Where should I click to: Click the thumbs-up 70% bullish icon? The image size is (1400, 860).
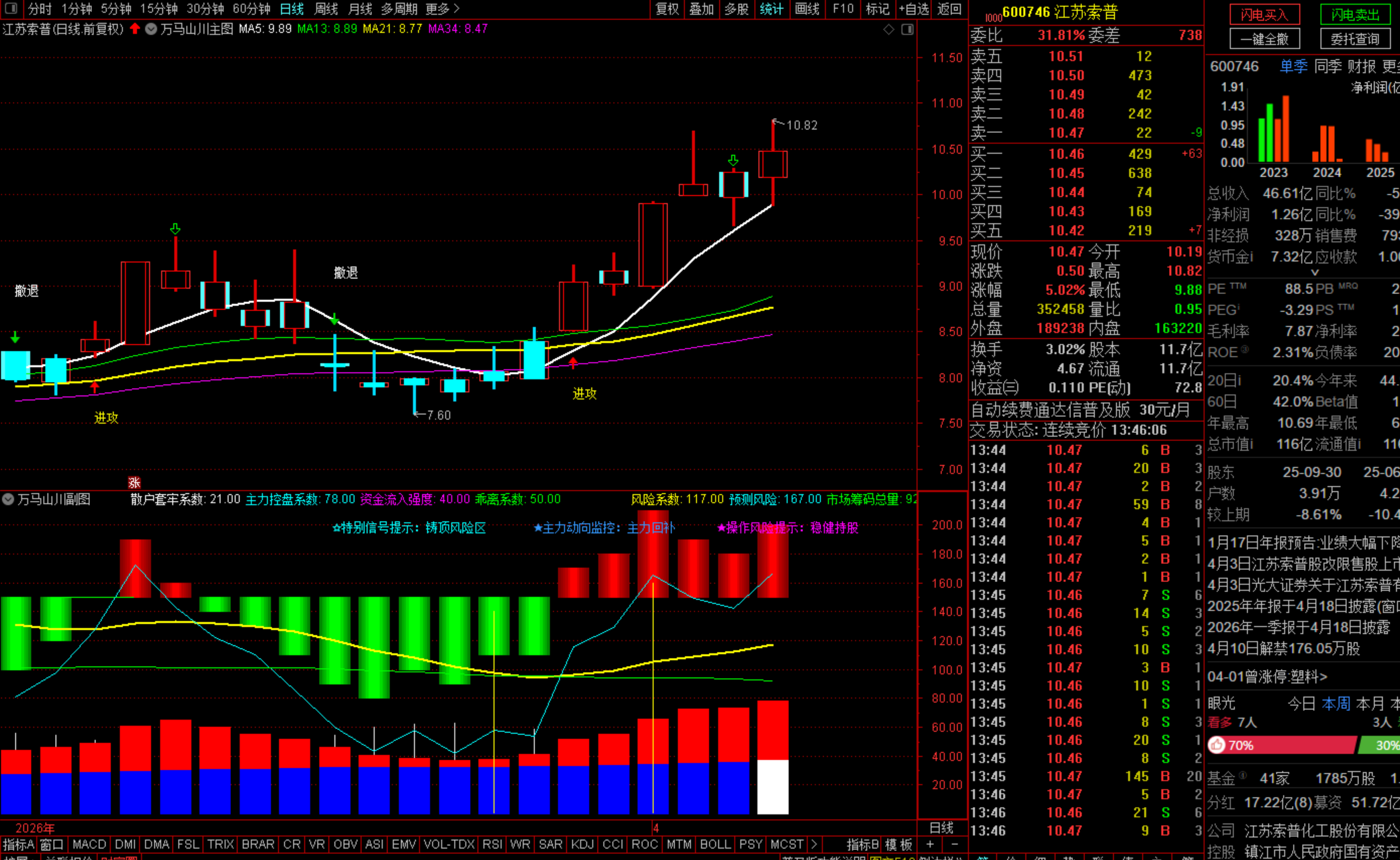pos(1217,745)
